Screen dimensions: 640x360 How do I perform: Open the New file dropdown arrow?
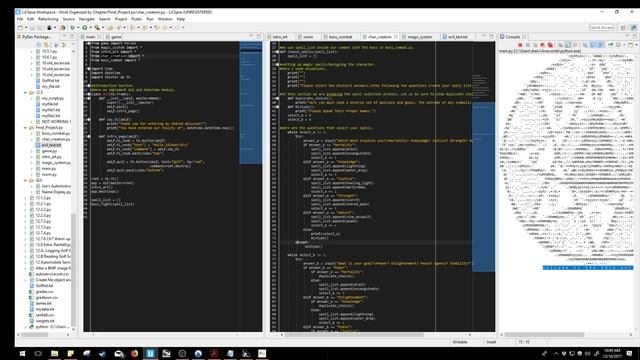tap(25, 28)
